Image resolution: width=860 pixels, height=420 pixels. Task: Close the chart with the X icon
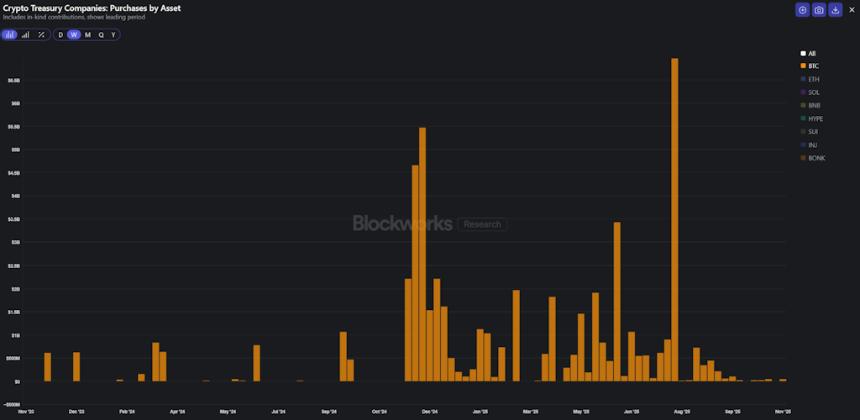pos(852,10)
